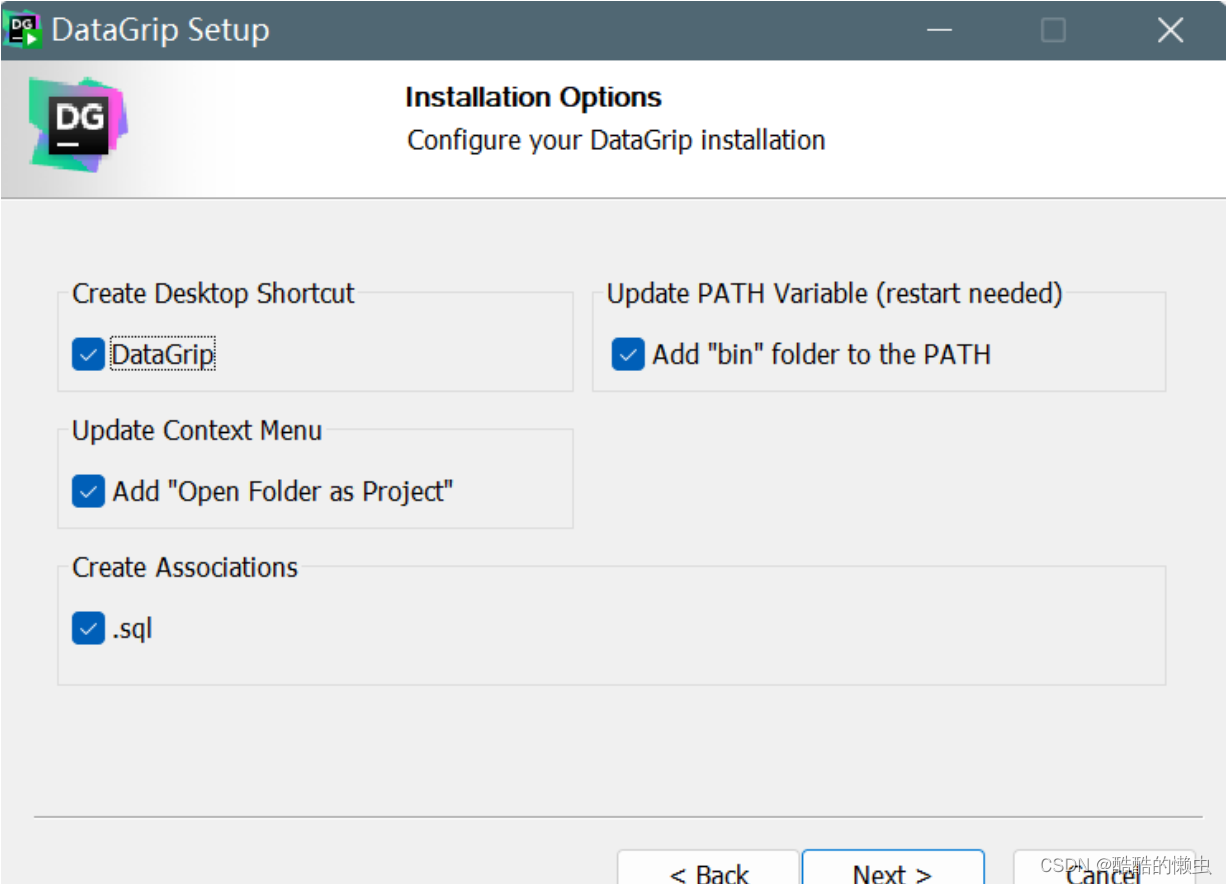This screenshot has width=1227, height=884.
Task: Click the CSDN watermark text
Action: (1125, 865)
